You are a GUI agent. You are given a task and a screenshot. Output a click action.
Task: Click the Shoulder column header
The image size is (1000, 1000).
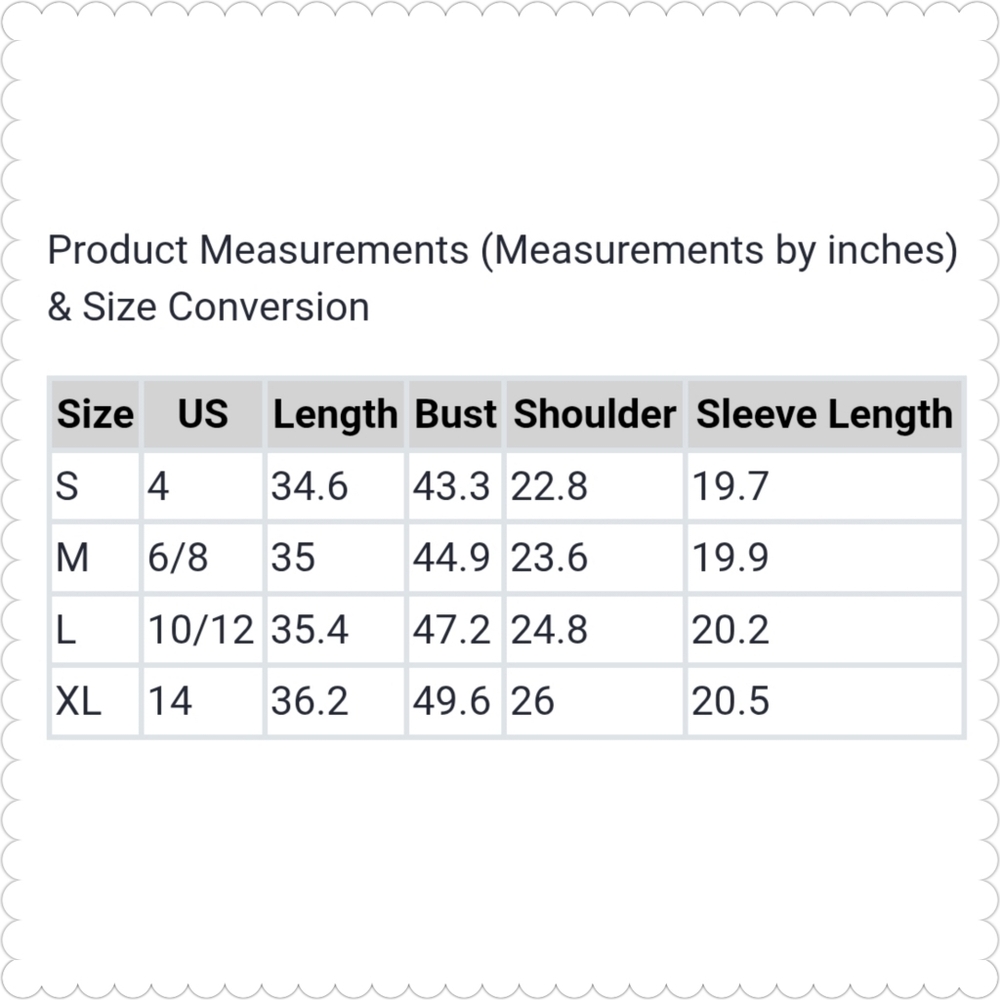coord(595,414)
